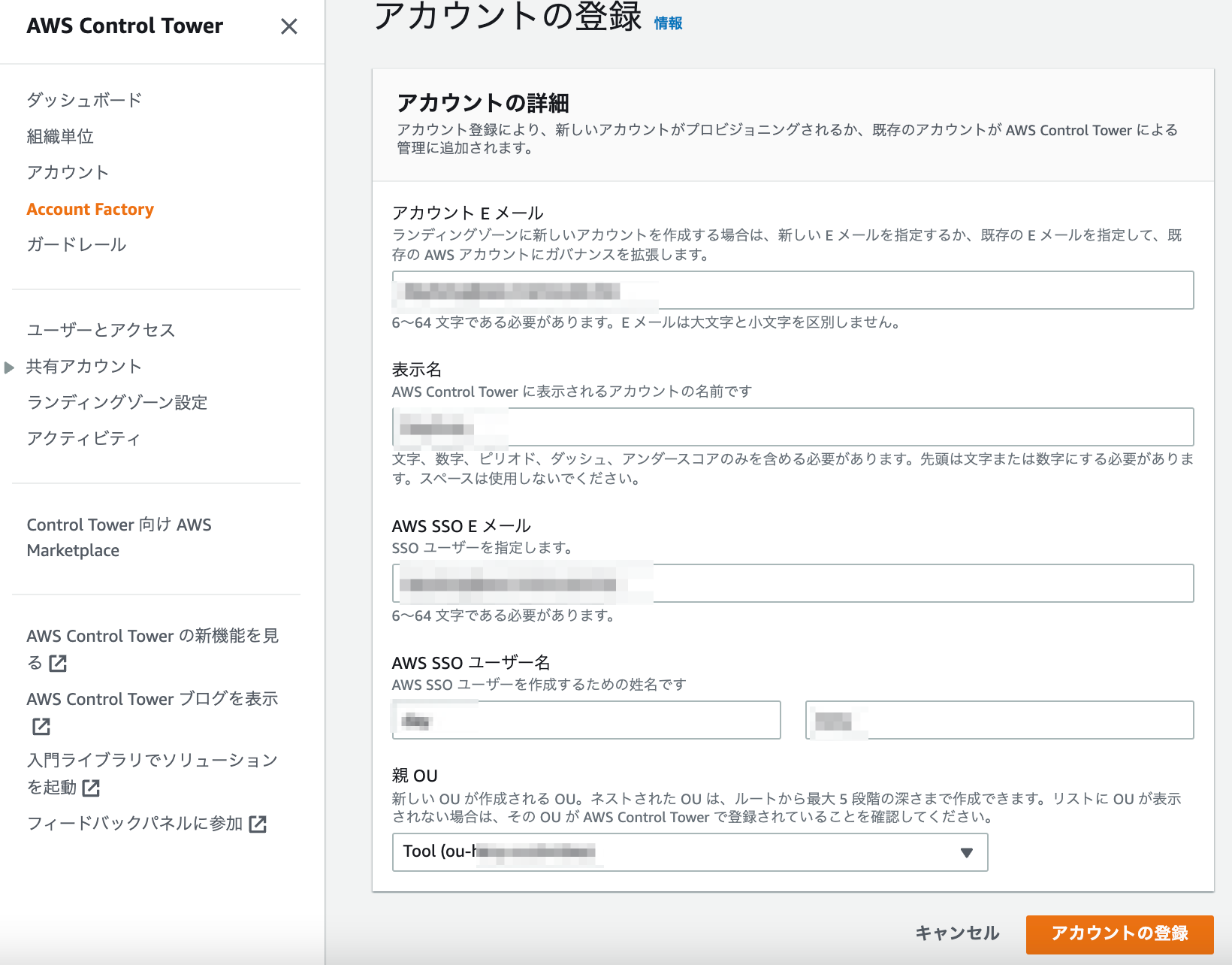
Task: Open ランディングゾーン設定
Action: pos(117,402)
